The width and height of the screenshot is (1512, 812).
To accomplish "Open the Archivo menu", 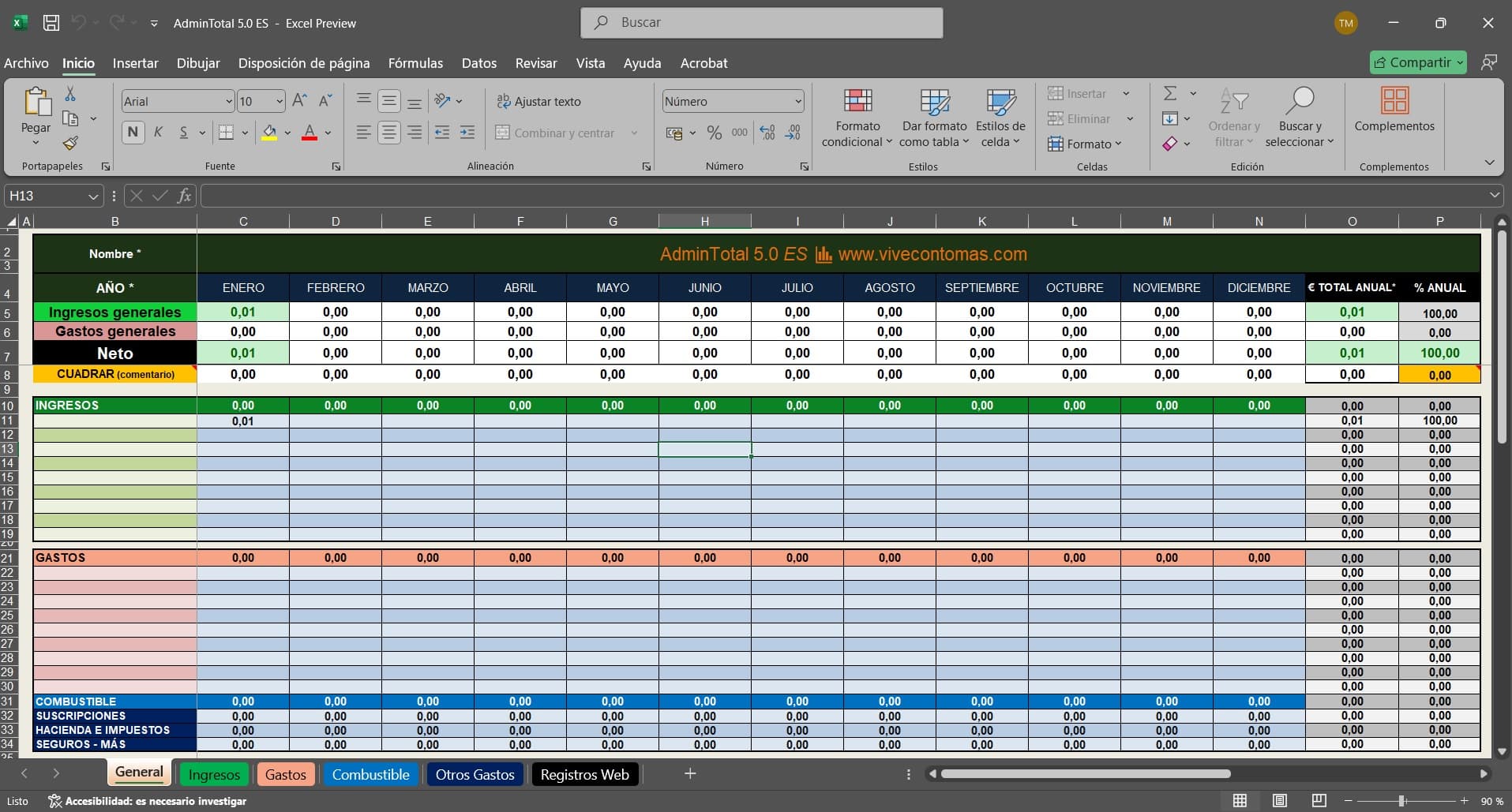I will click(26, 63).
